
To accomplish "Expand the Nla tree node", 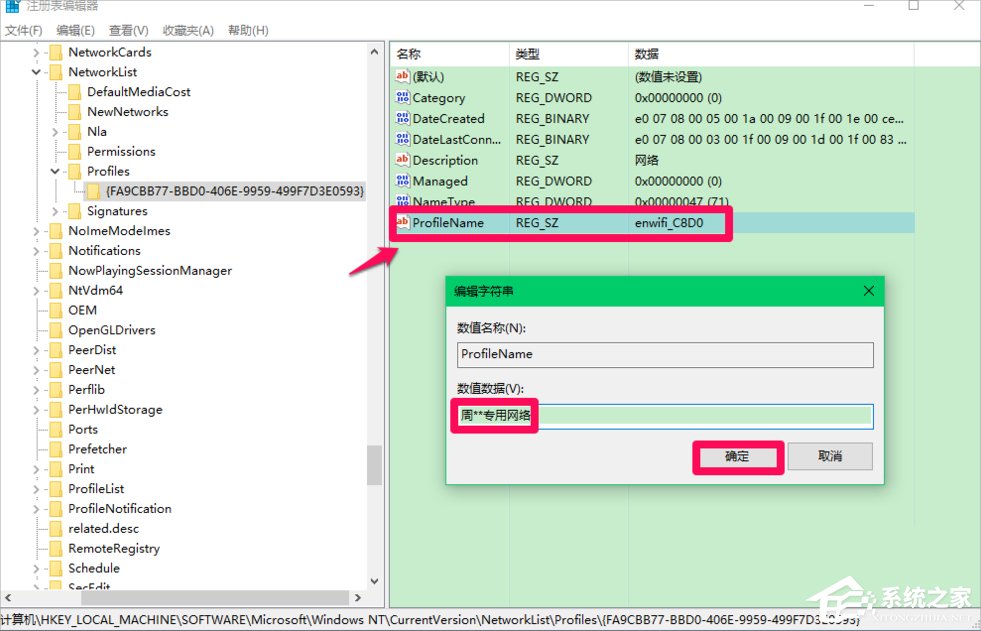I will [x=53, y=131].
